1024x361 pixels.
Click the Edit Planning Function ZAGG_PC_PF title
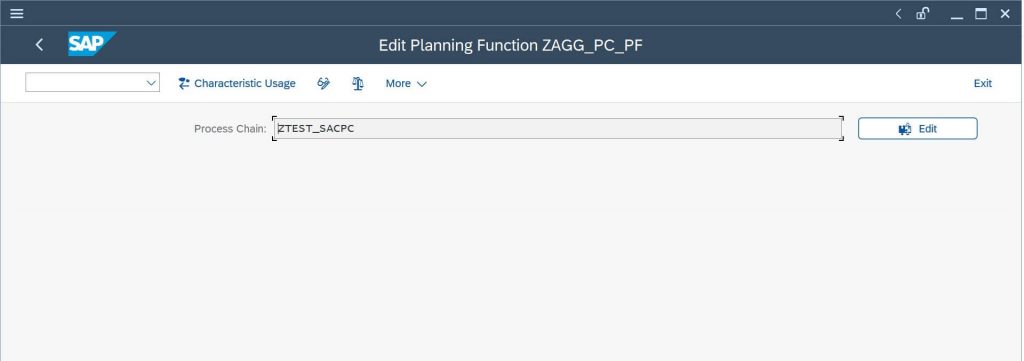pos(511,45)
